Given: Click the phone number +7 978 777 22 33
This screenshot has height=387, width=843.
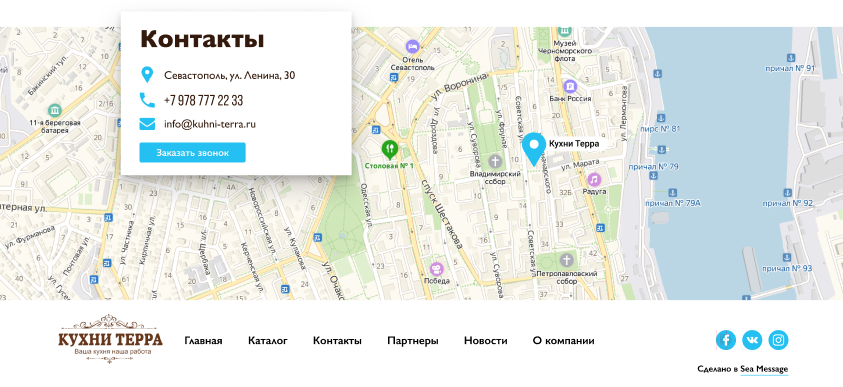Looking at the screenshot, I should coord(203,101).
